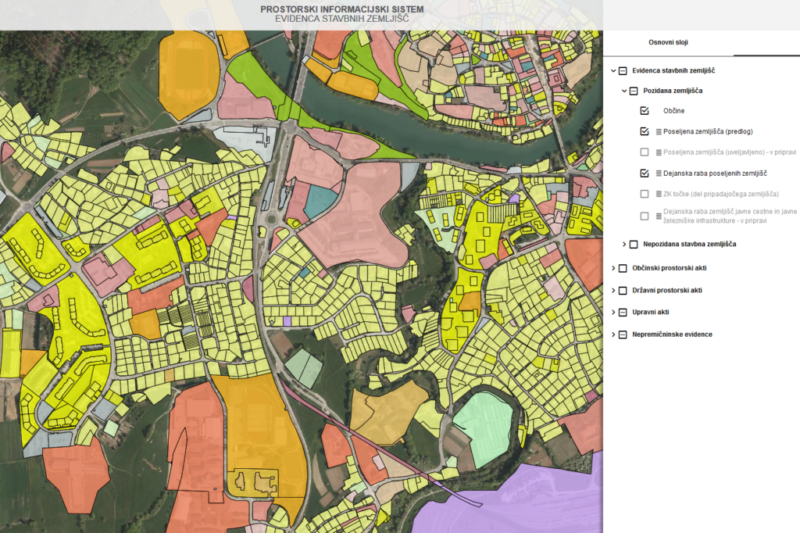Image resolution: width=800 pixels, height=533 pixels.
Task: Uncheck Dejanska raba poseljenih zemljišč checkbox
Action: (x=644, y=173)
